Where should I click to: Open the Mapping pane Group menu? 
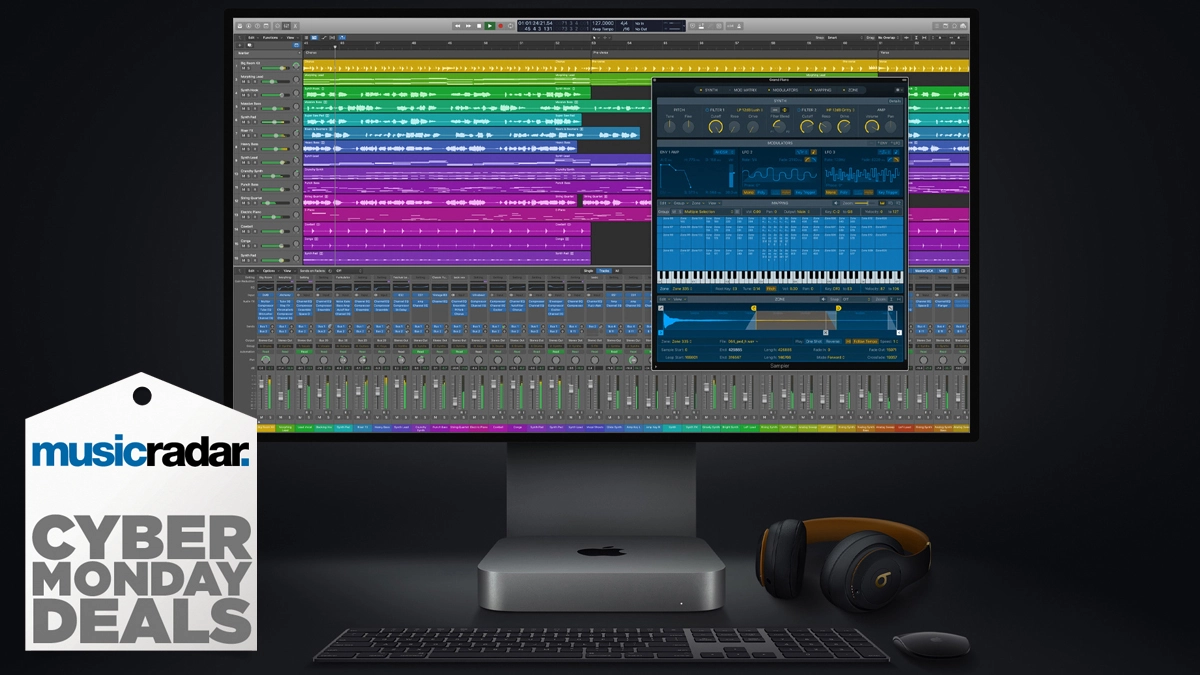(x=681, y=203)
